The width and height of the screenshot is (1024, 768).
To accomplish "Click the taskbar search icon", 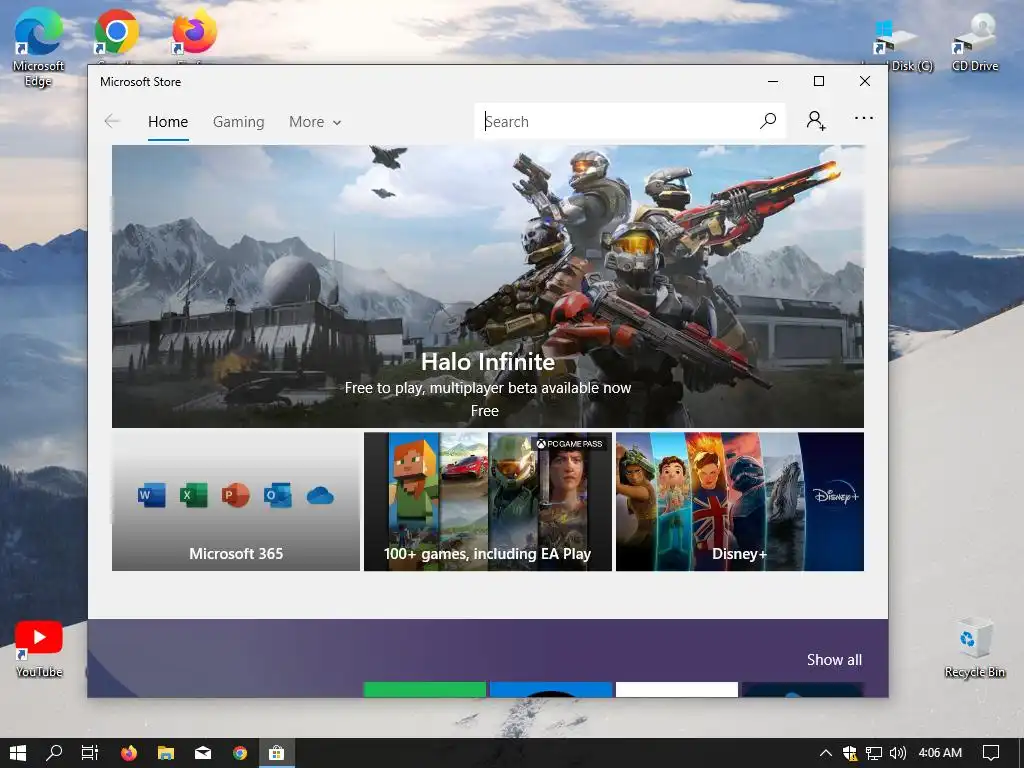I will click(54, 753).
